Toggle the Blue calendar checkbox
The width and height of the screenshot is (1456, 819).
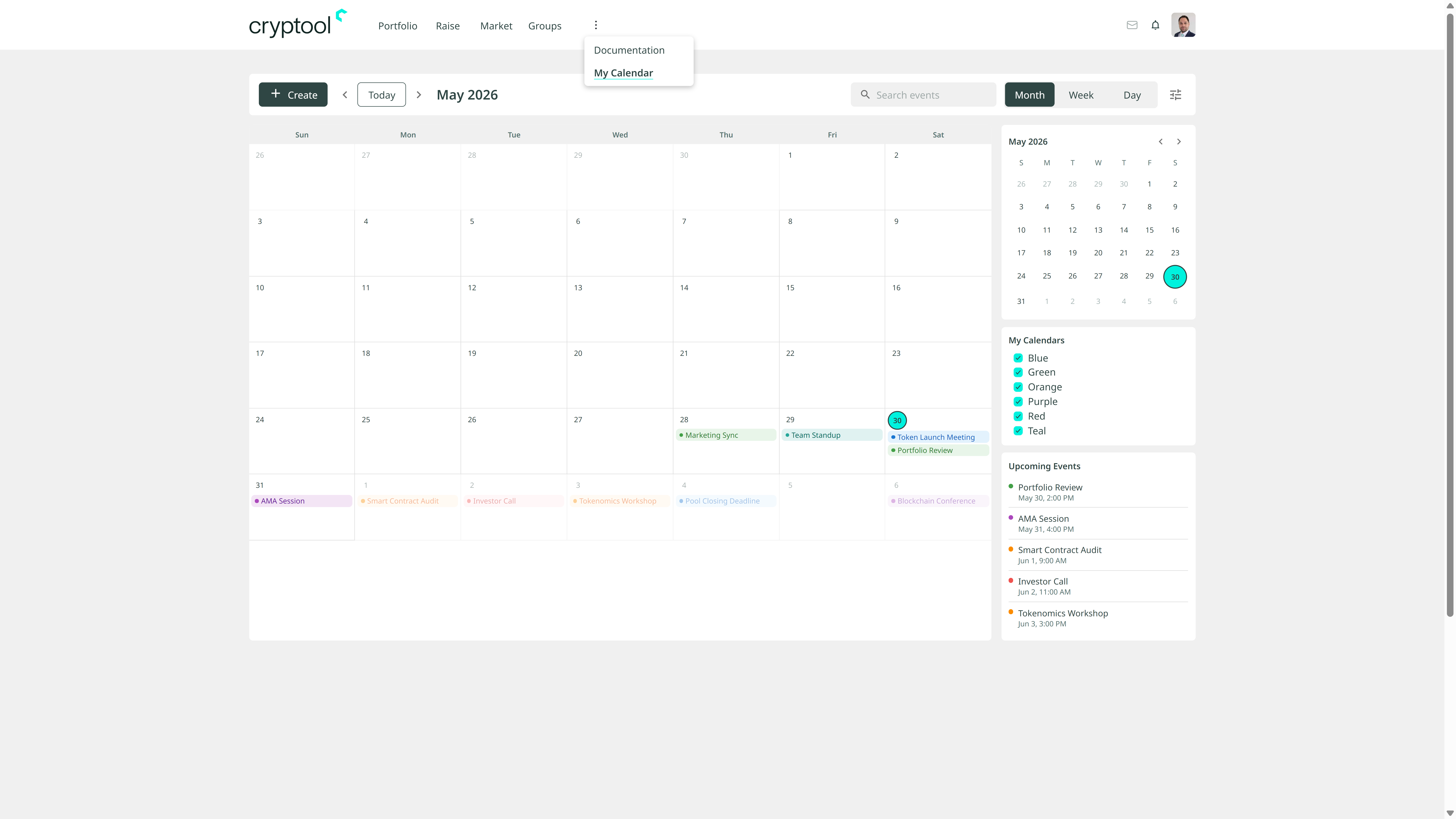(x=1018, y=358)
